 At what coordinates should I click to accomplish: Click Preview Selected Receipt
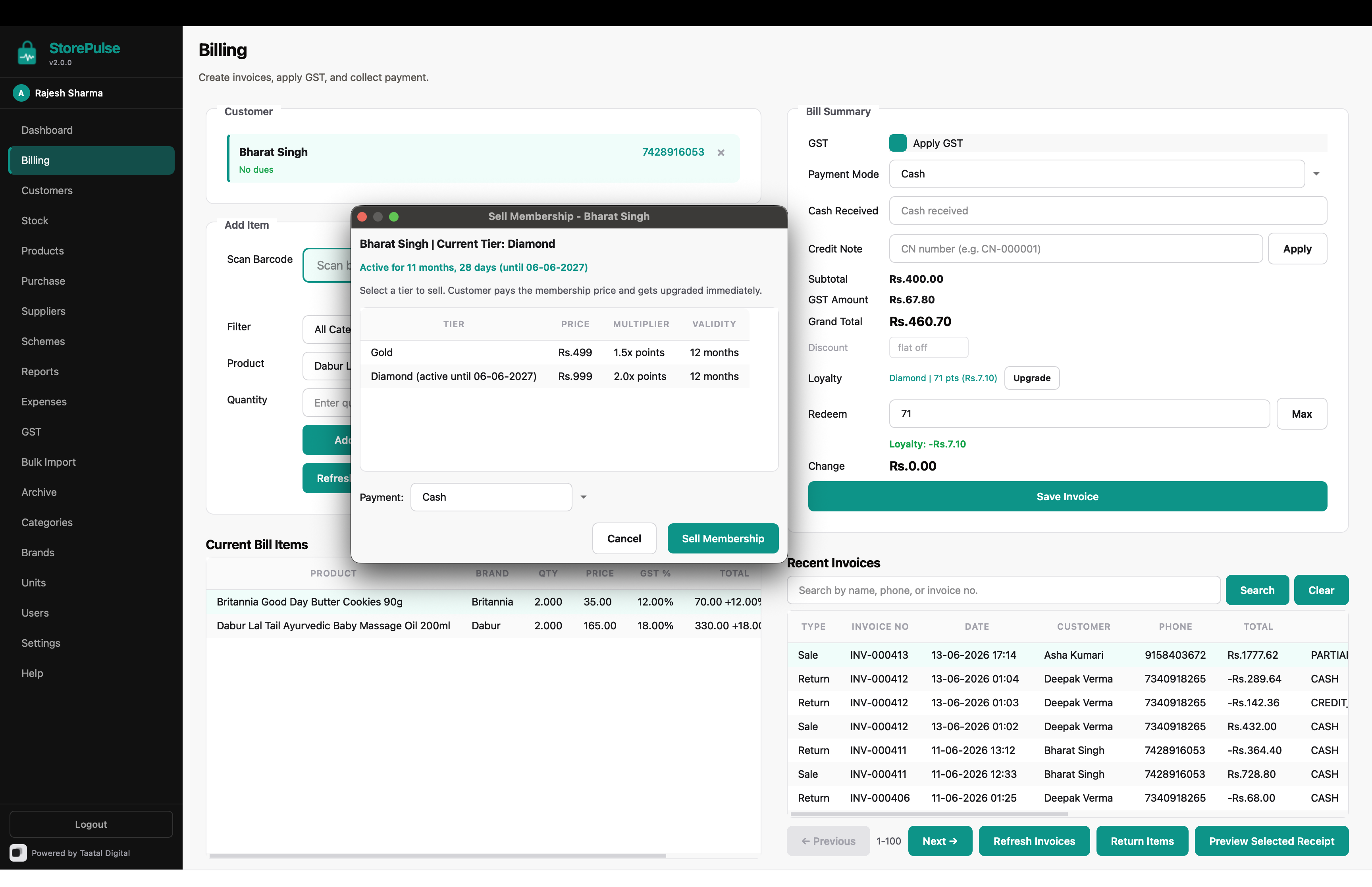pyautogui.click(x=1271, y=841)
